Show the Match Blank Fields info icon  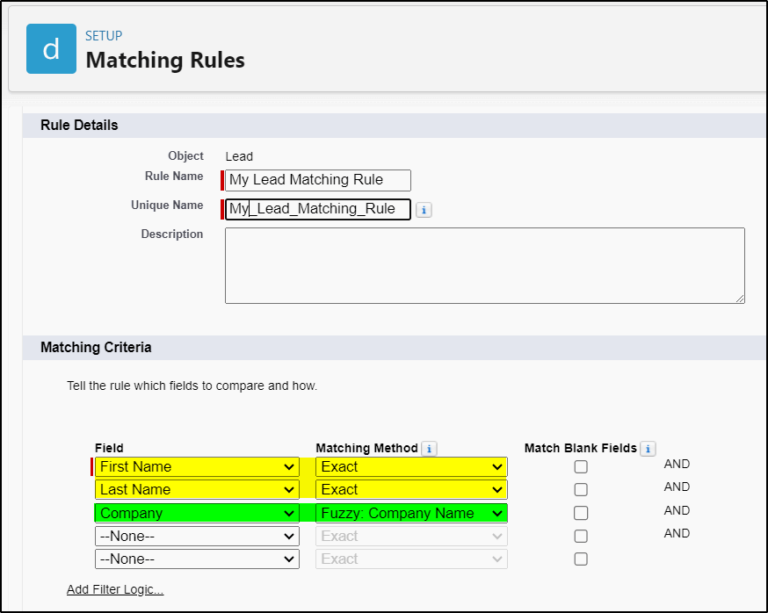648,448
